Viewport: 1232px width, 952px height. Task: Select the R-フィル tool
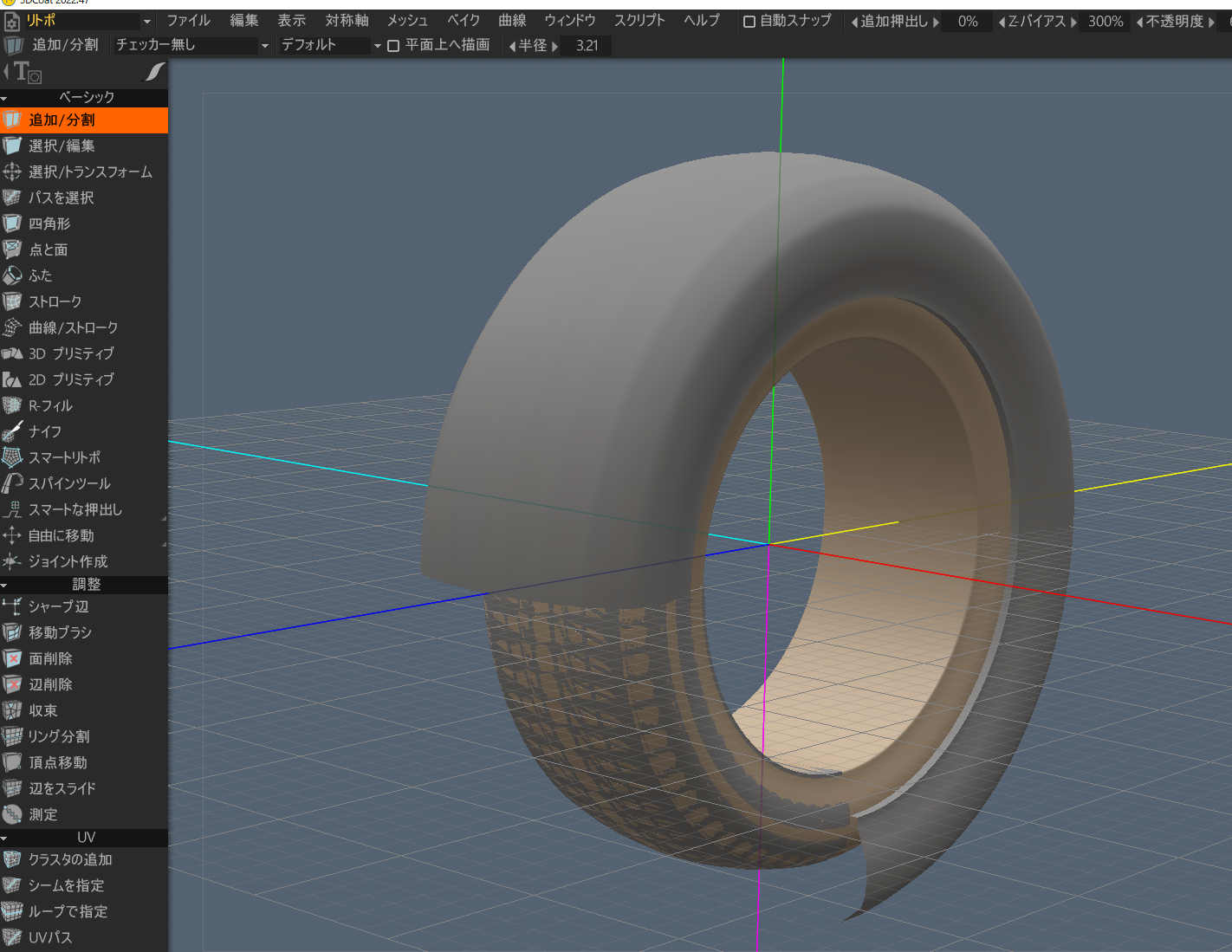(x=84, y=405)
